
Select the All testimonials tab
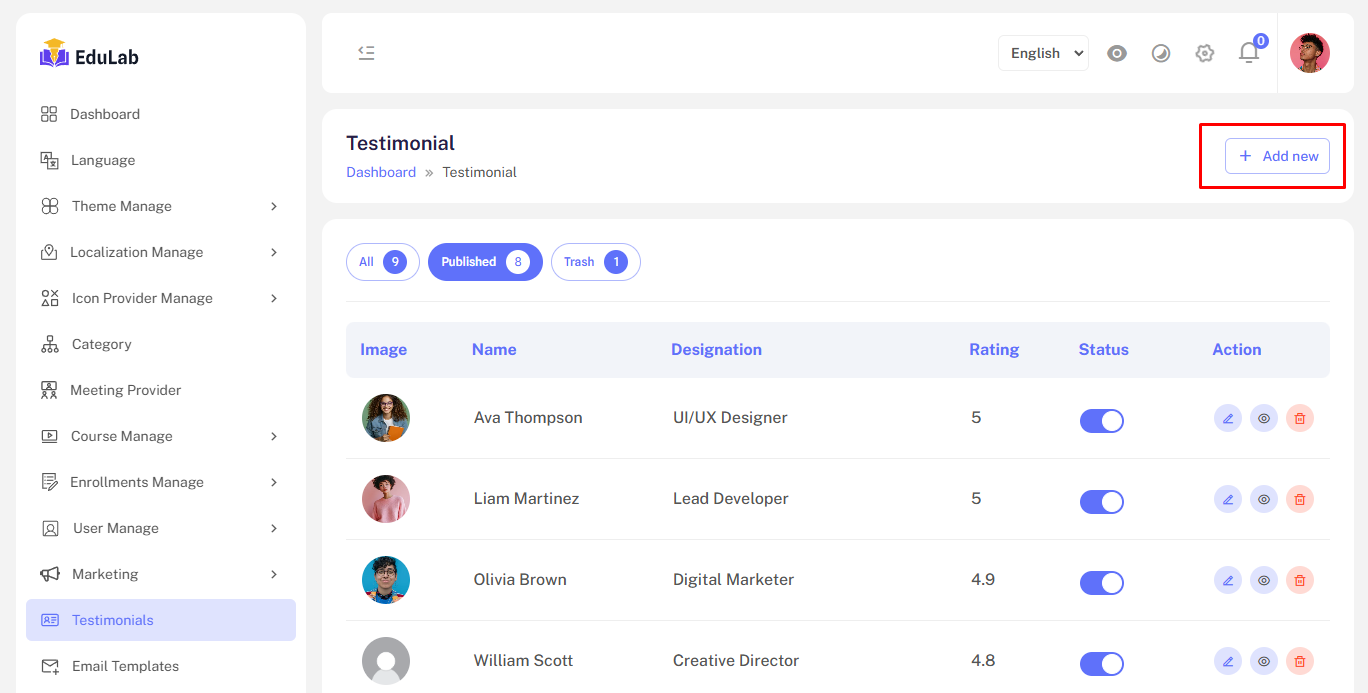coord(382,262)
